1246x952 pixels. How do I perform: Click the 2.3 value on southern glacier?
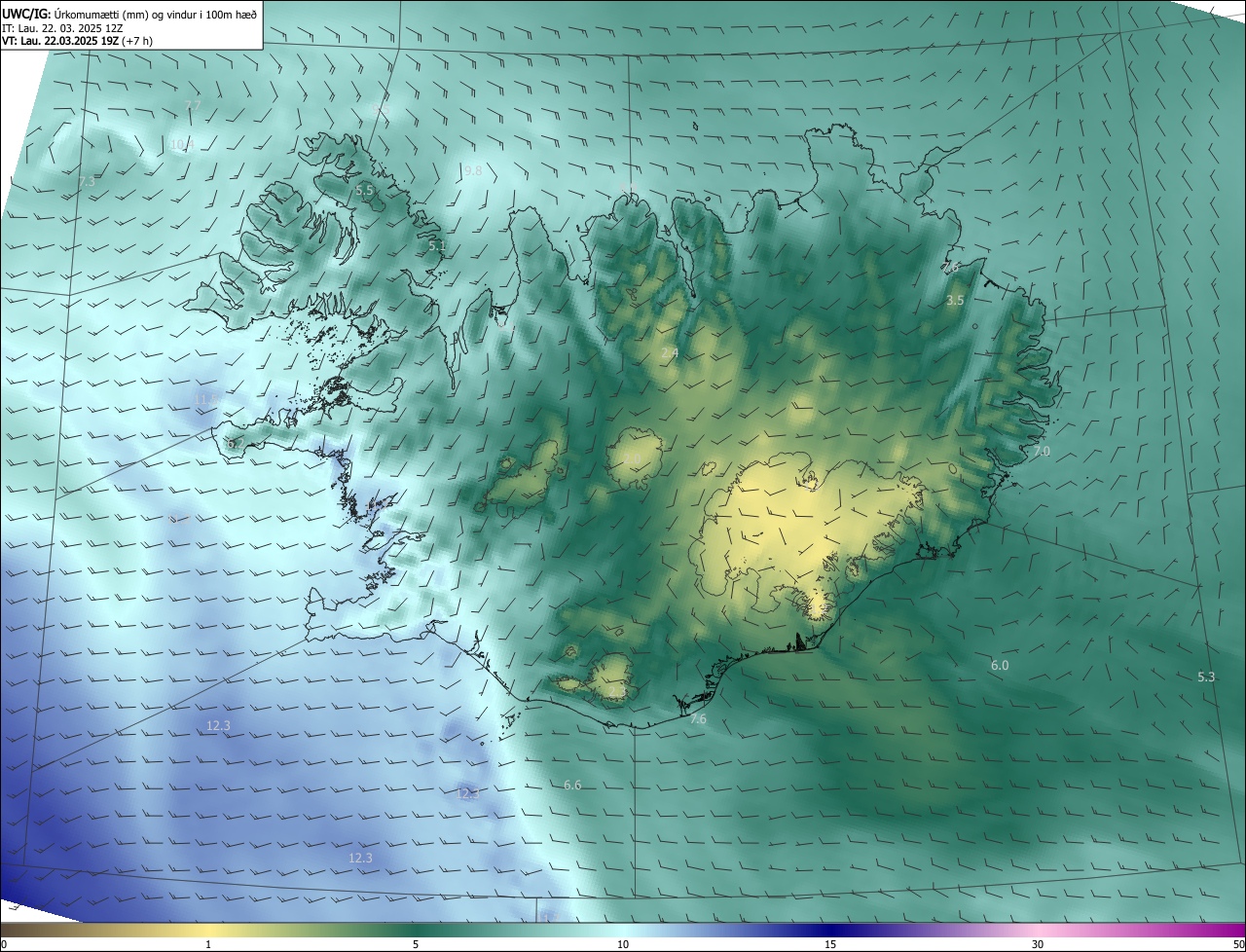(617, 688)
